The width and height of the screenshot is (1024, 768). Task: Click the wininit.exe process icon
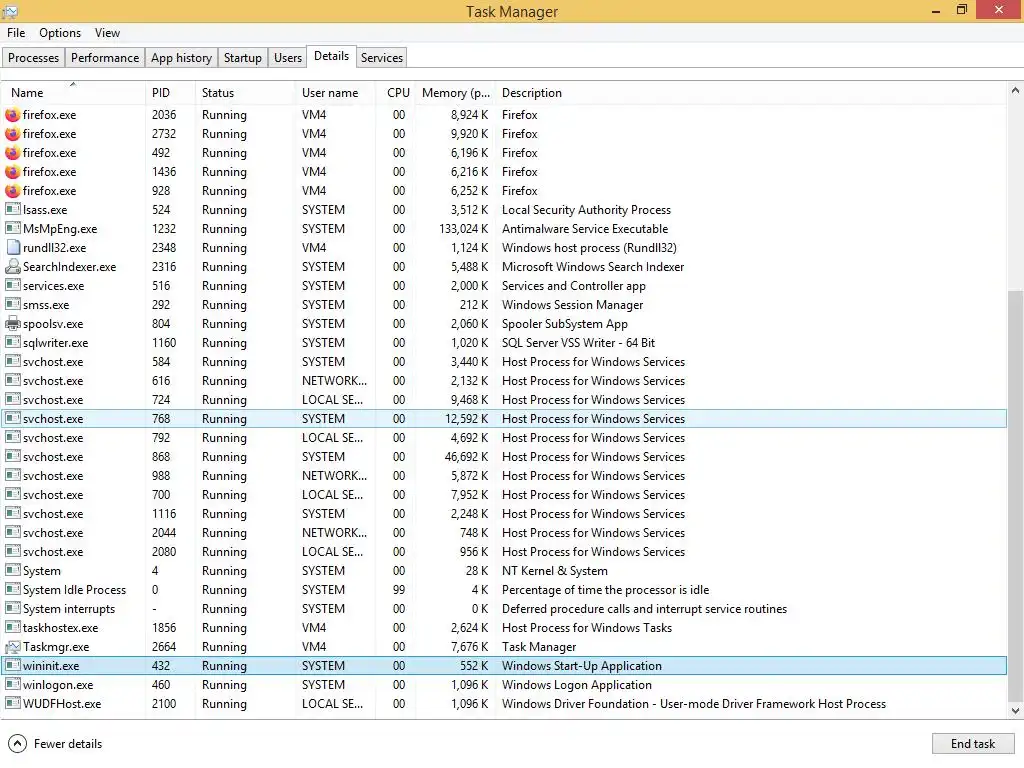tap(12, 666)
